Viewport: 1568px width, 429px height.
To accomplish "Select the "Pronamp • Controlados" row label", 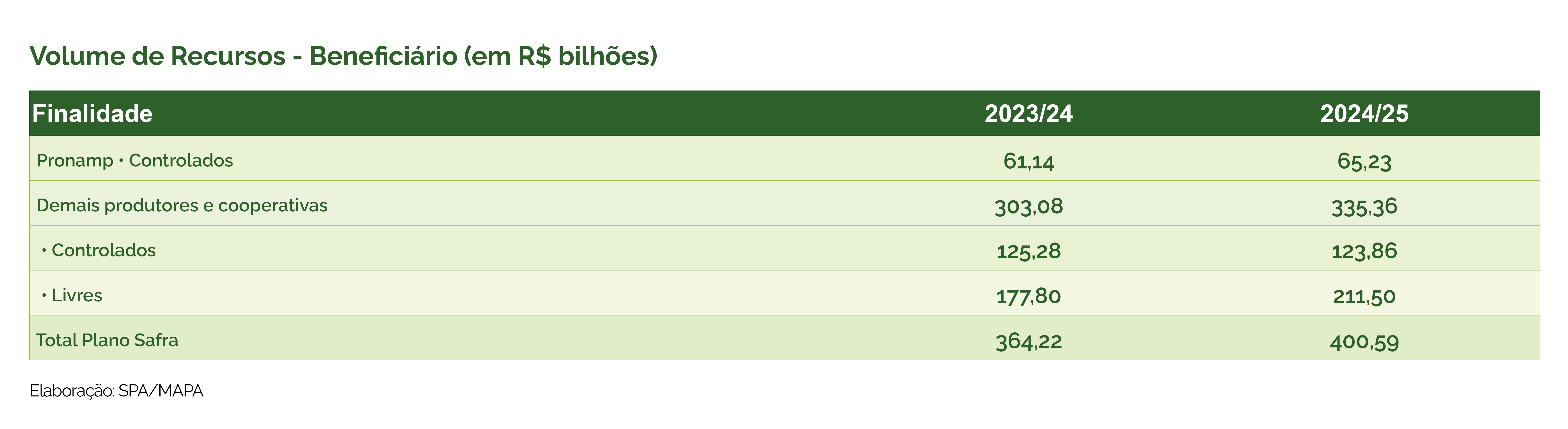I will (x=134, y=161).
